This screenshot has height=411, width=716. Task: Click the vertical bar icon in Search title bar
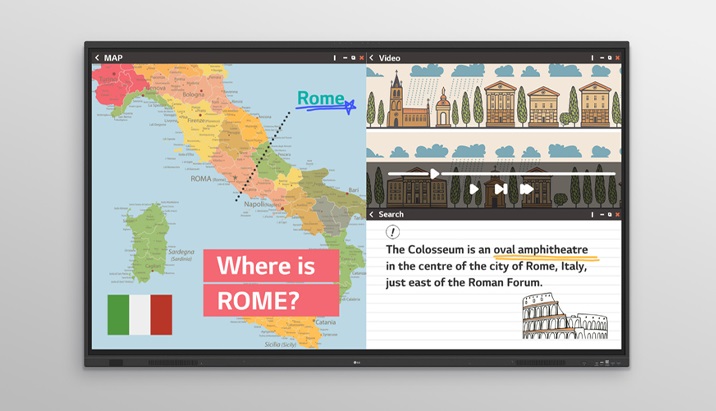pyautogui.click(x=592, y=215)
